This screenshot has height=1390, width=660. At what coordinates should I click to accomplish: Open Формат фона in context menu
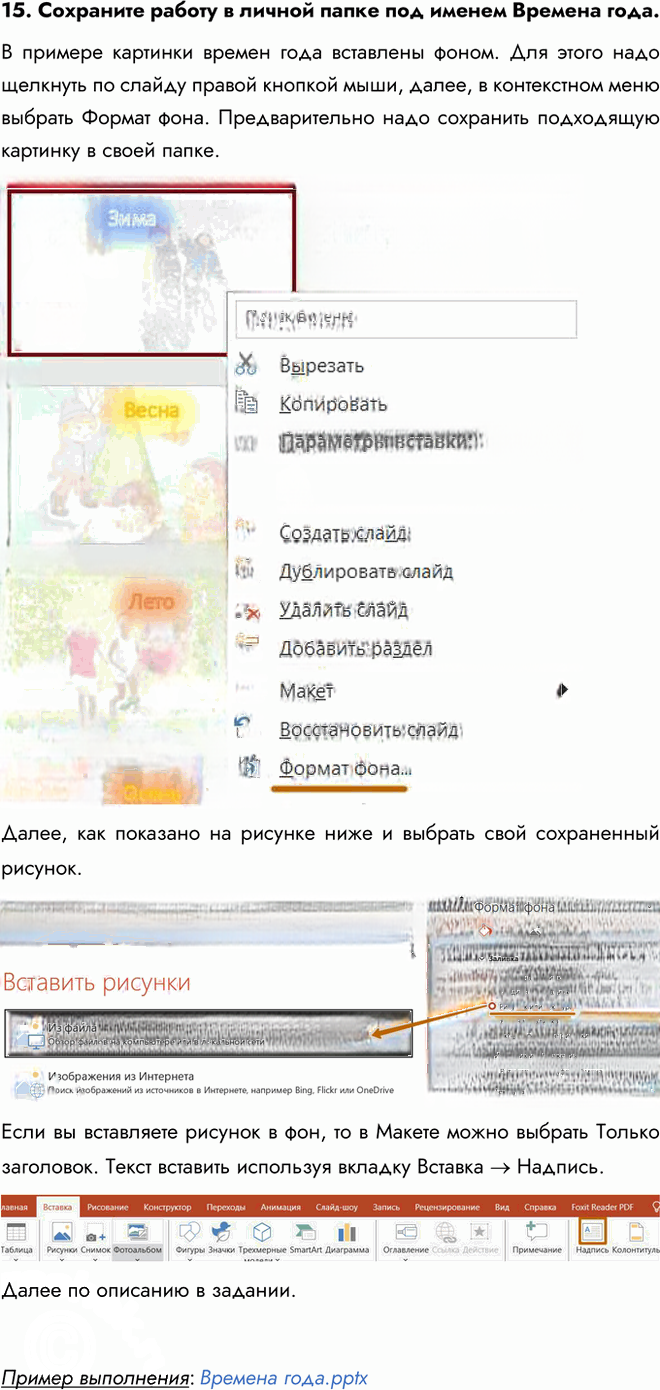click(345, 769)
